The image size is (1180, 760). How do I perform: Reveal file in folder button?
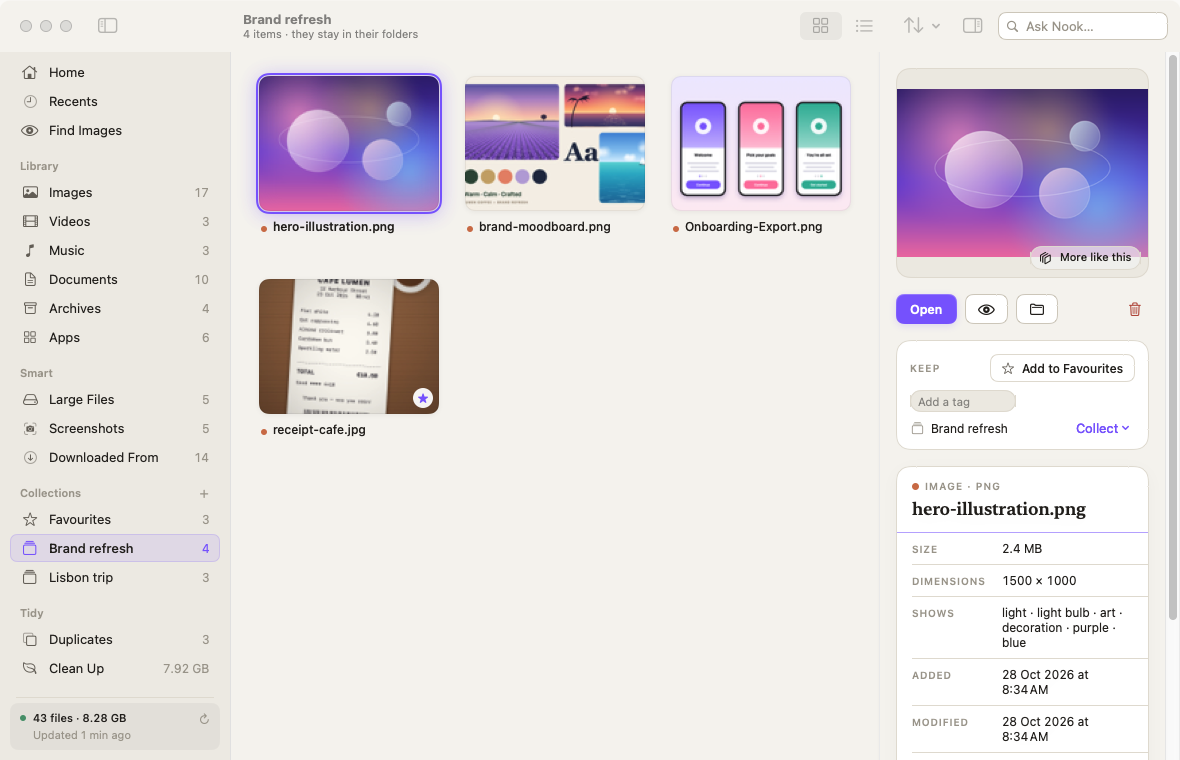click(x=1036, y=309)
